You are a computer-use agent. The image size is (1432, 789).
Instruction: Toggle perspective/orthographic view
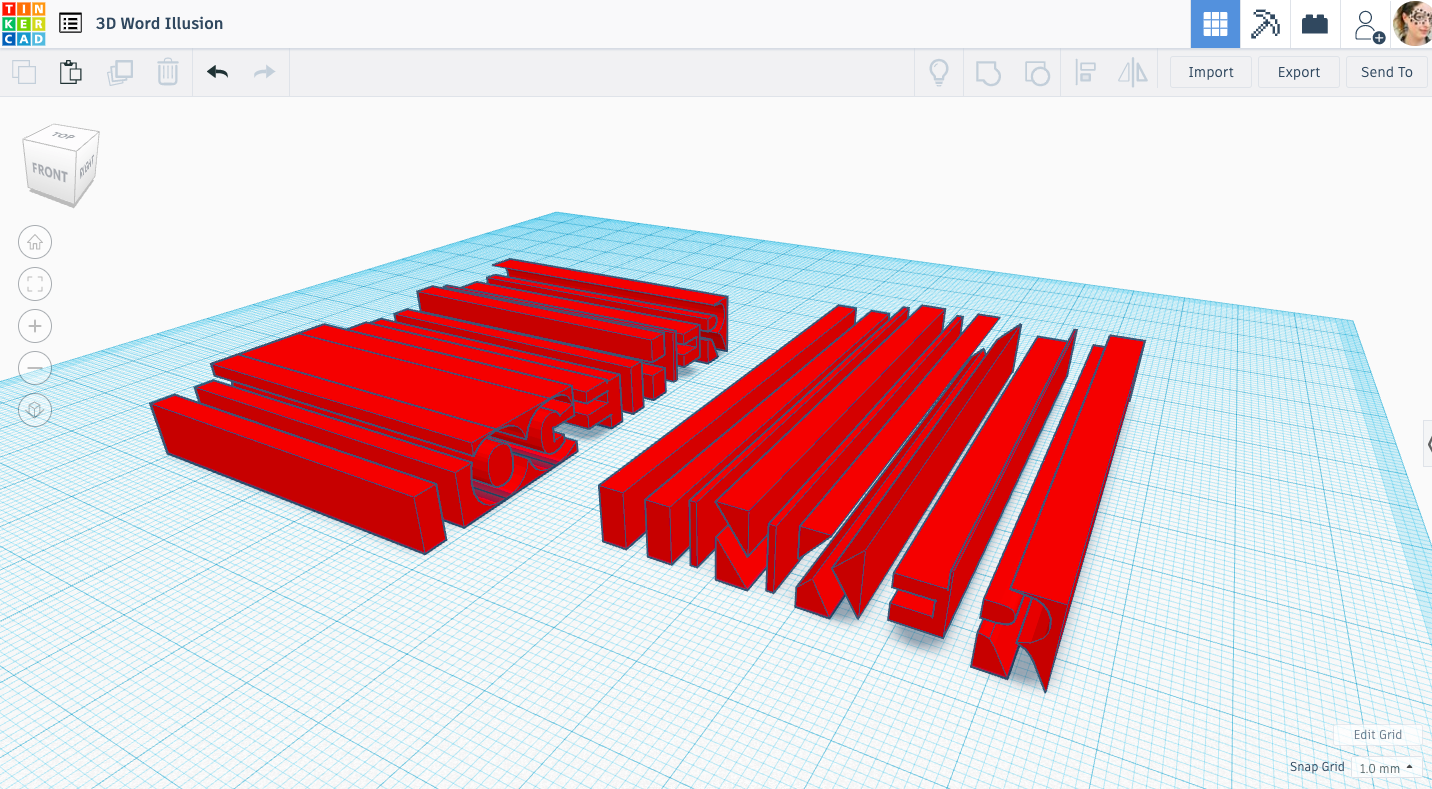tap(35, 410)
